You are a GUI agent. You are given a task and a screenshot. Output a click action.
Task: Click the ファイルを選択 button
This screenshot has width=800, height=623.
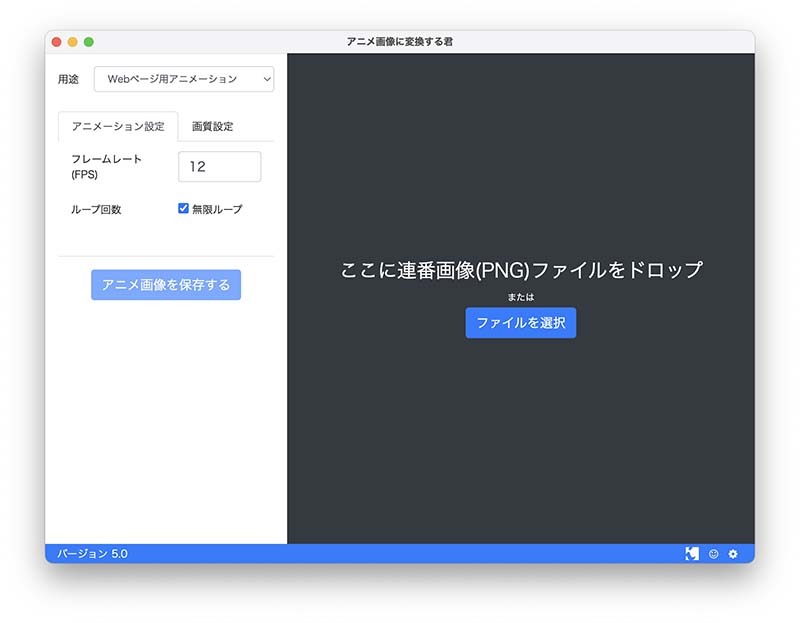coord(520,323)
